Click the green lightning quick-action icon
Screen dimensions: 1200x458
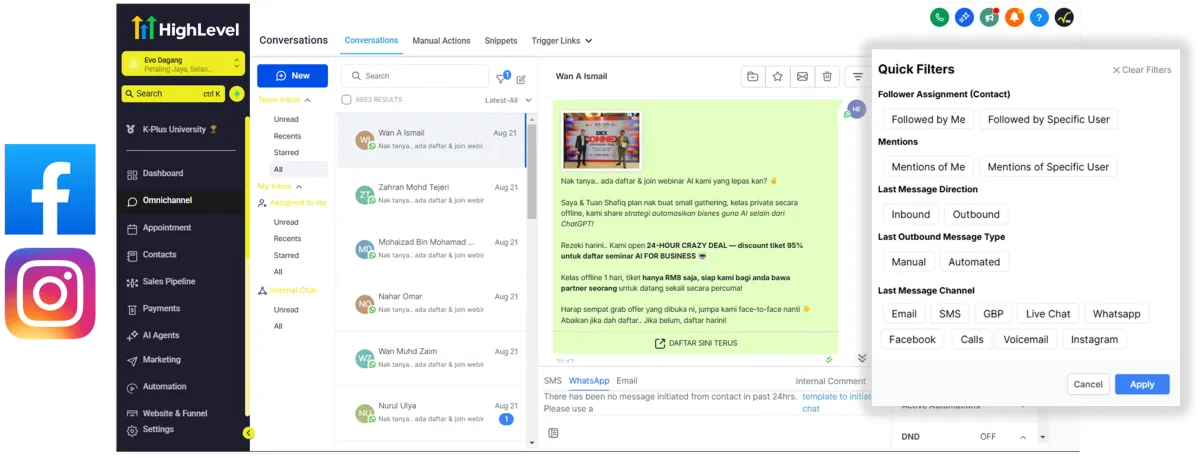click(237, 94)
